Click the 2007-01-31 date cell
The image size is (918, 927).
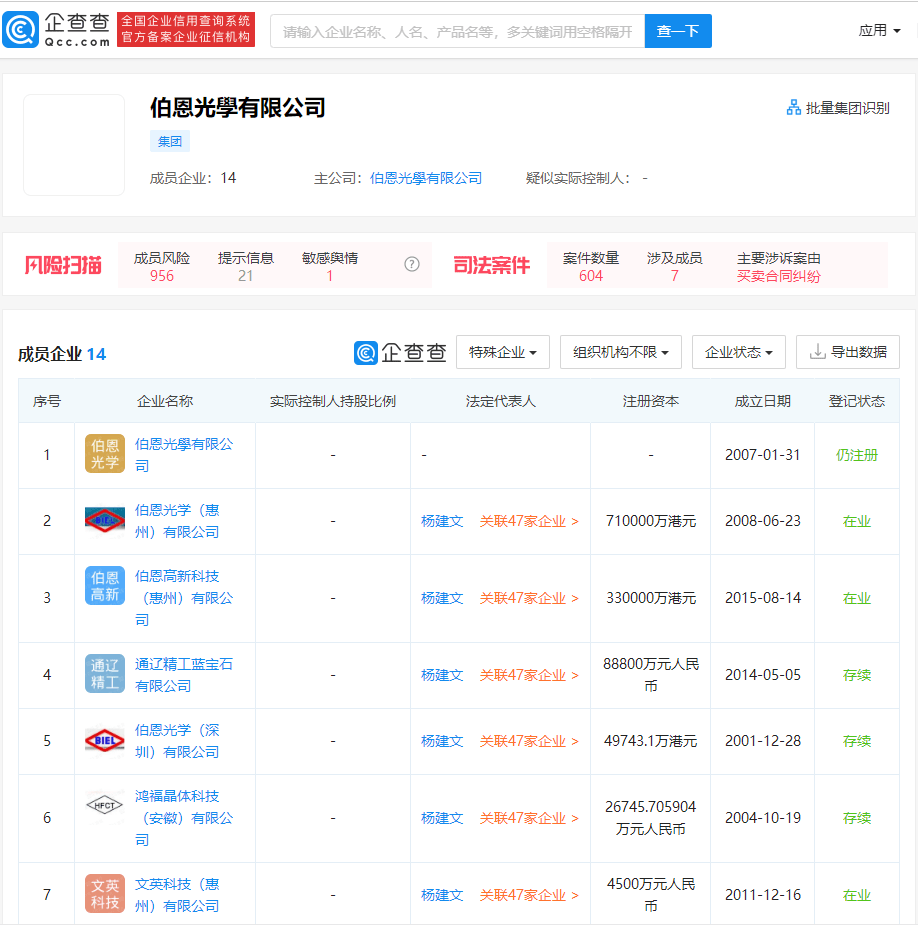(763, 455)
